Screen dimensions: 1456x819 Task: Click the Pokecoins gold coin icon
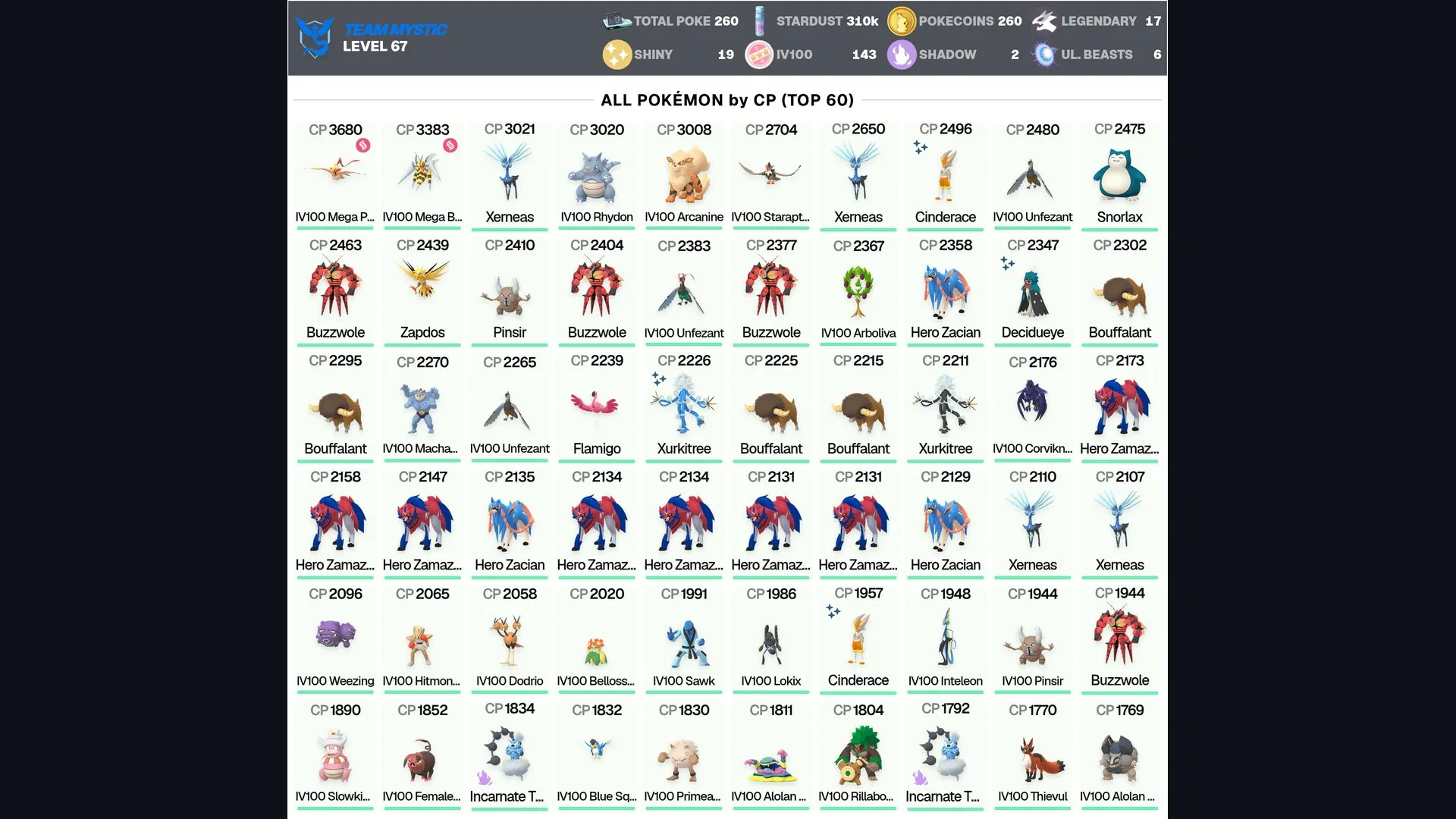902,21
